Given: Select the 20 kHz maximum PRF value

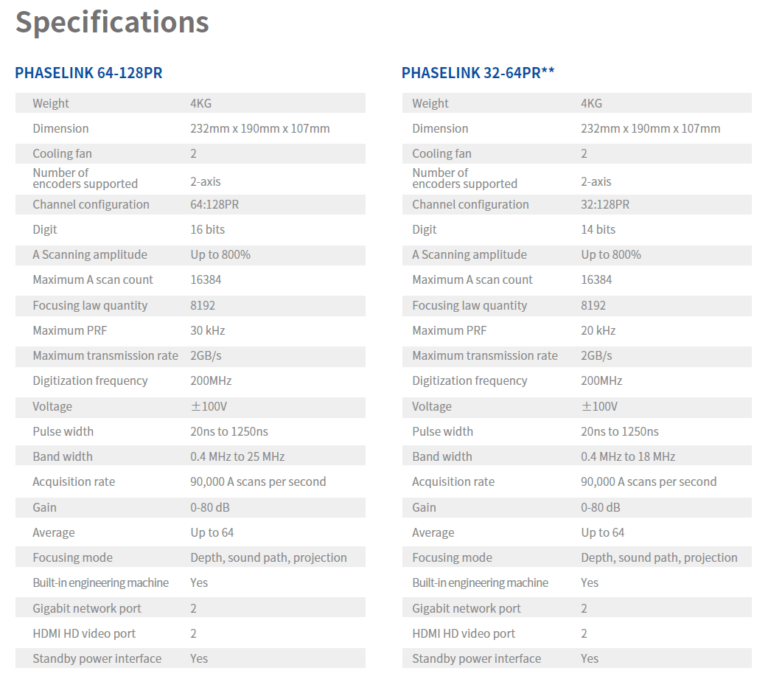Looking at the screenshot, I should coord(598,330).
